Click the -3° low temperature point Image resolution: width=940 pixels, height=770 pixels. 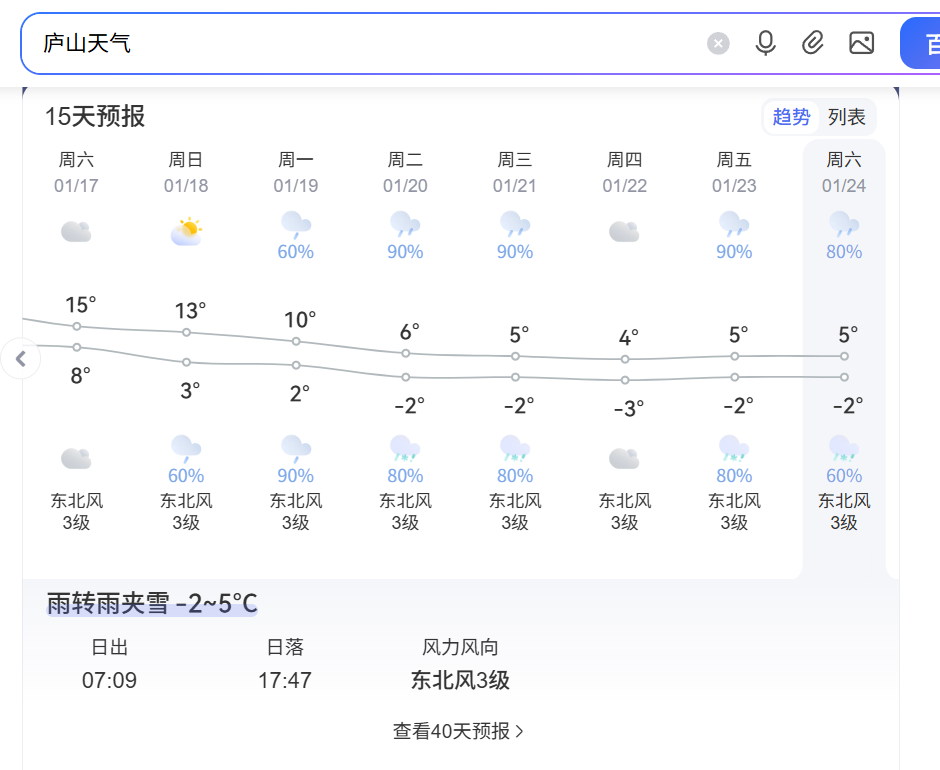pos(625,380)
